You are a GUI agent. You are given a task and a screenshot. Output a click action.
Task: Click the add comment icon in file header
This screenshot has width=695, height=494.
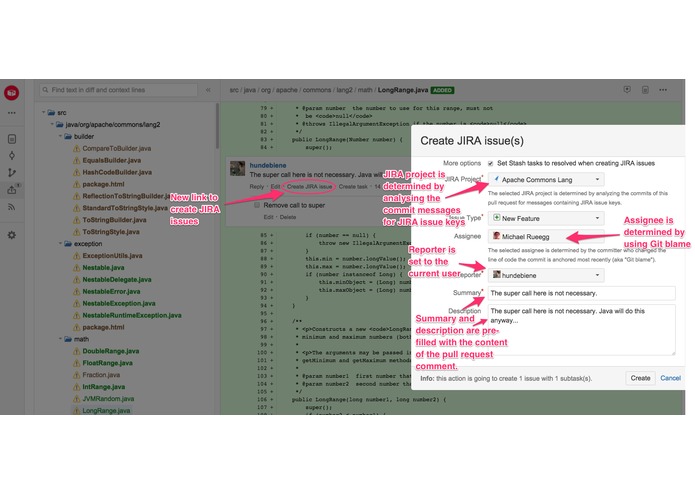tap(627, 89)
